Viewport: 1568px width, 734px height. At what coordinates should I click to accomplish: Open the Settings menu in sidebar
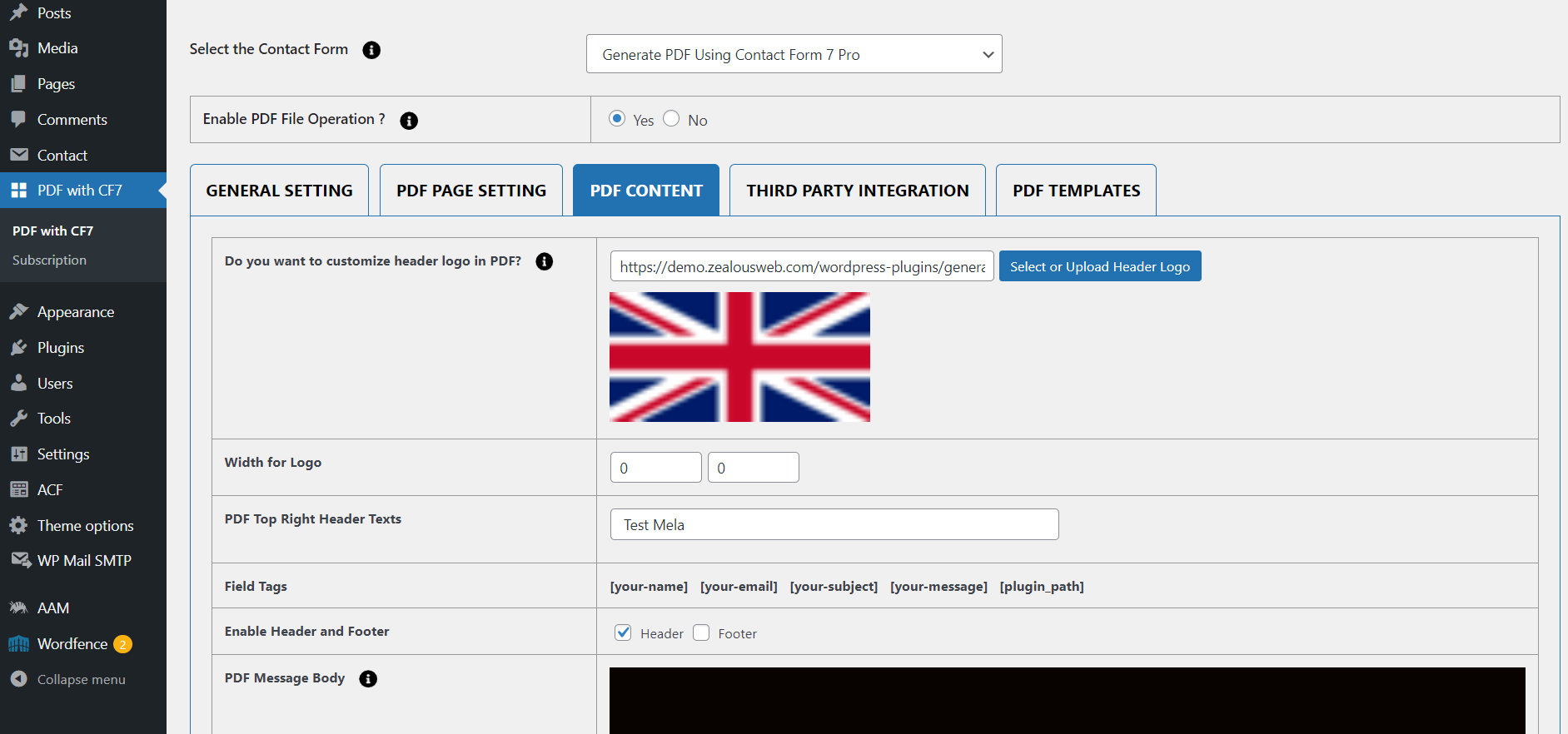[x=63, y=454]
